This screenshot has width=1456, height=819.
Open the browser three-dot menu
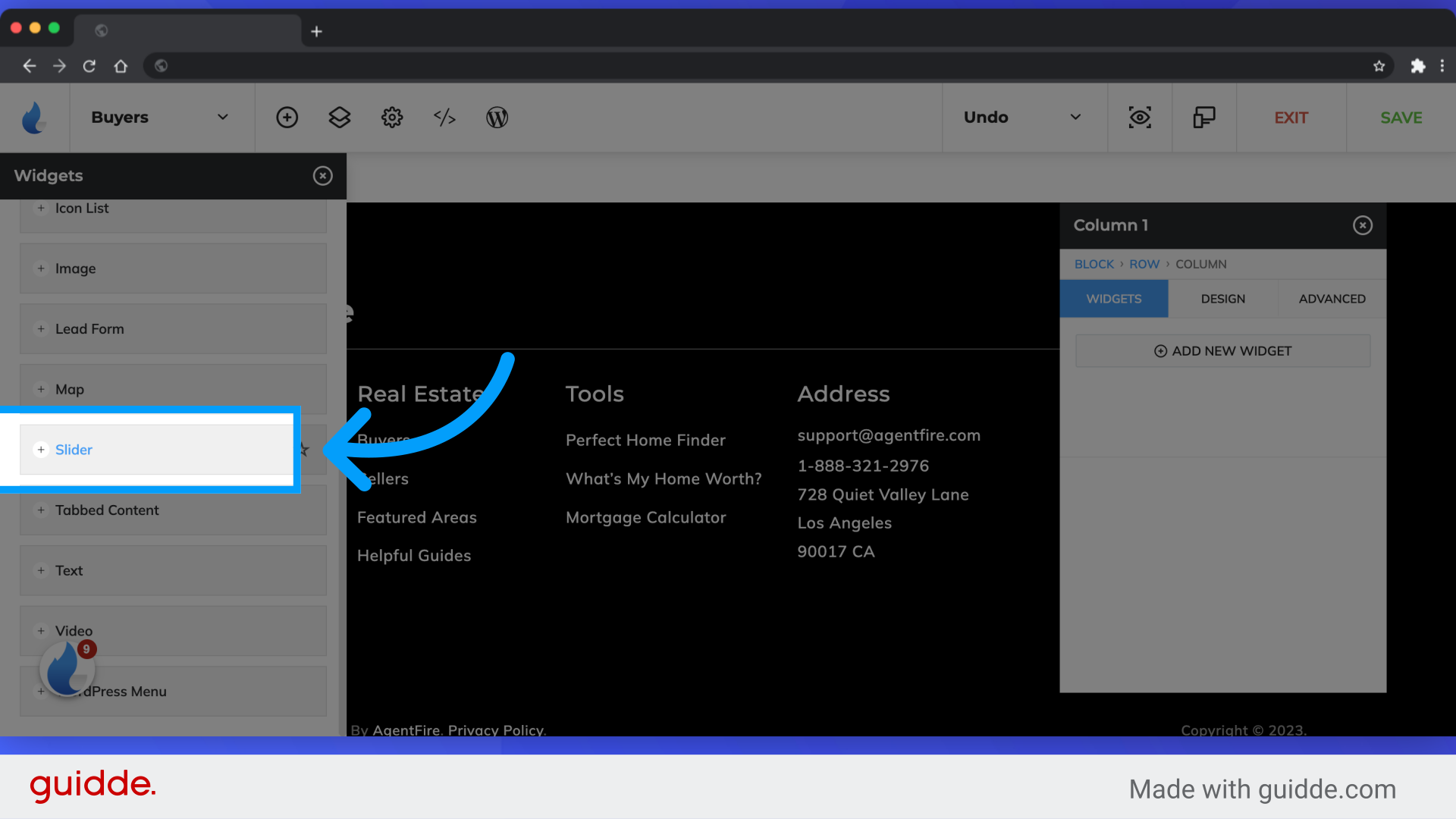coord(1442,66)
